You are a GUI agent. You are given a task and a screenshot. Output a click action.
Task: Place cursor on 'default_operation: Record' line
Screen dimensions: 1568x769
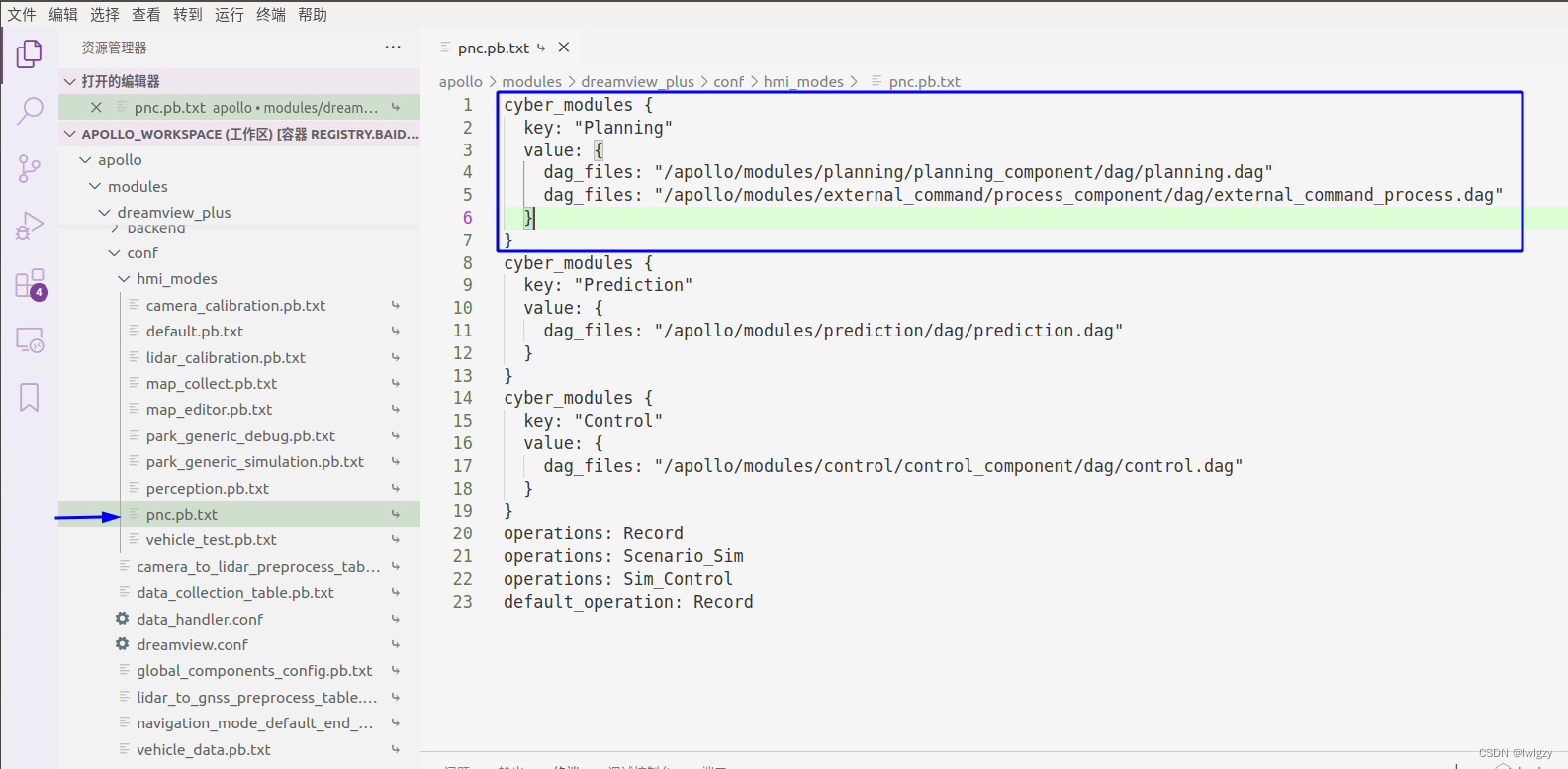[628, 602]
